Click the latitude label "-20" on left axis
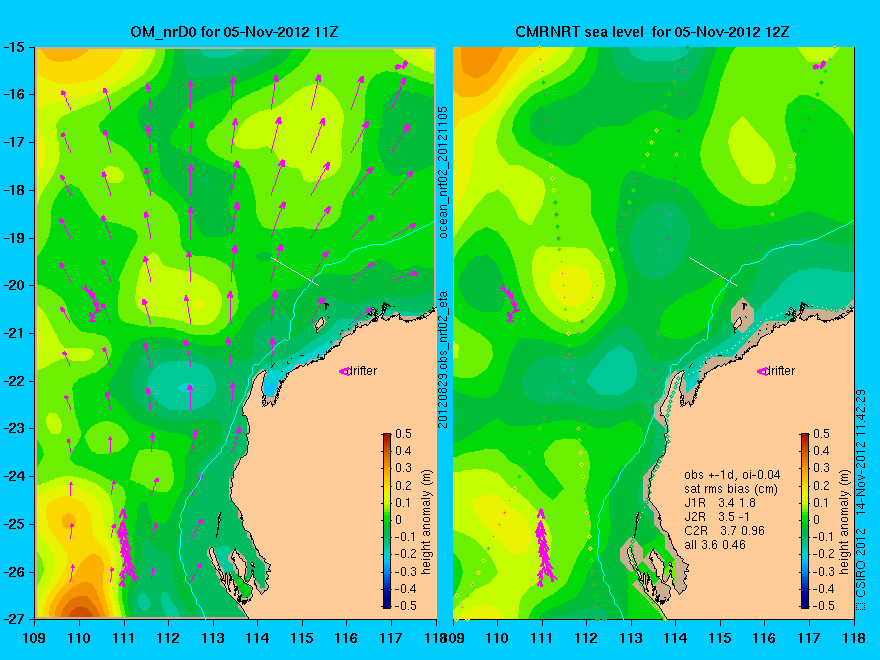Viewport: 880px width, 660px height. point(13,285)
